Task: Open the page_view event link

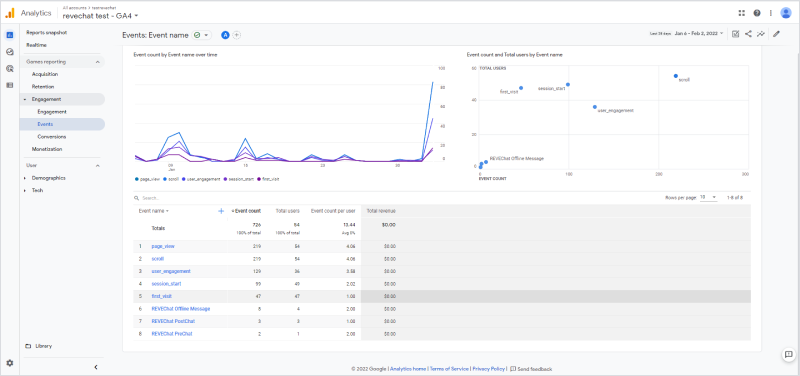Action: point(163,246)
